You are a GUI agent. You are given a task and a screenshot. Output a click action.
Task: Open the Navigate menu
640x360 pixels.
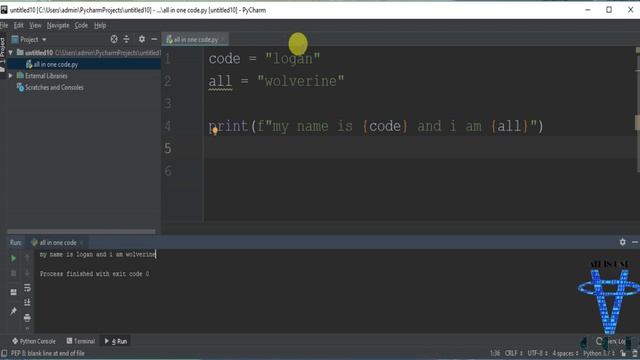click(x=58, y=25)
